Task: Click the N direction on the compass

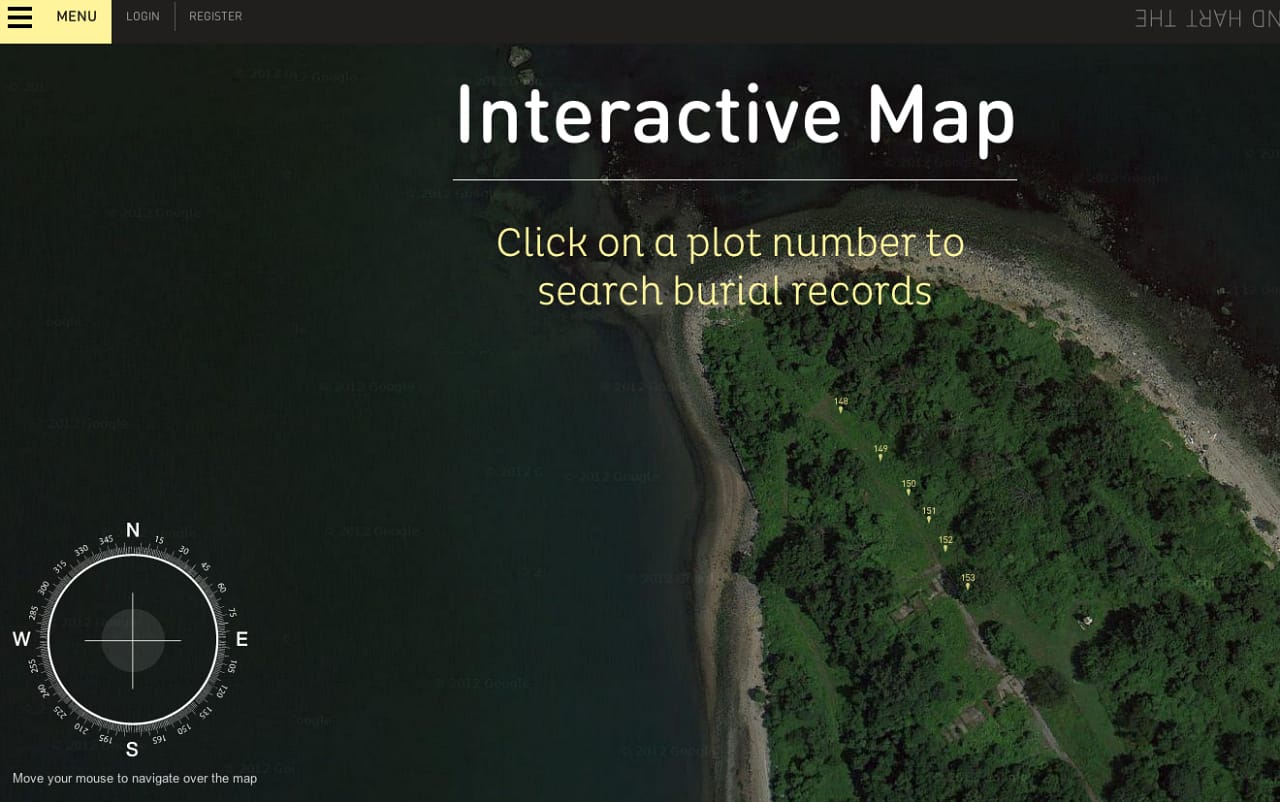Action: 132,530
